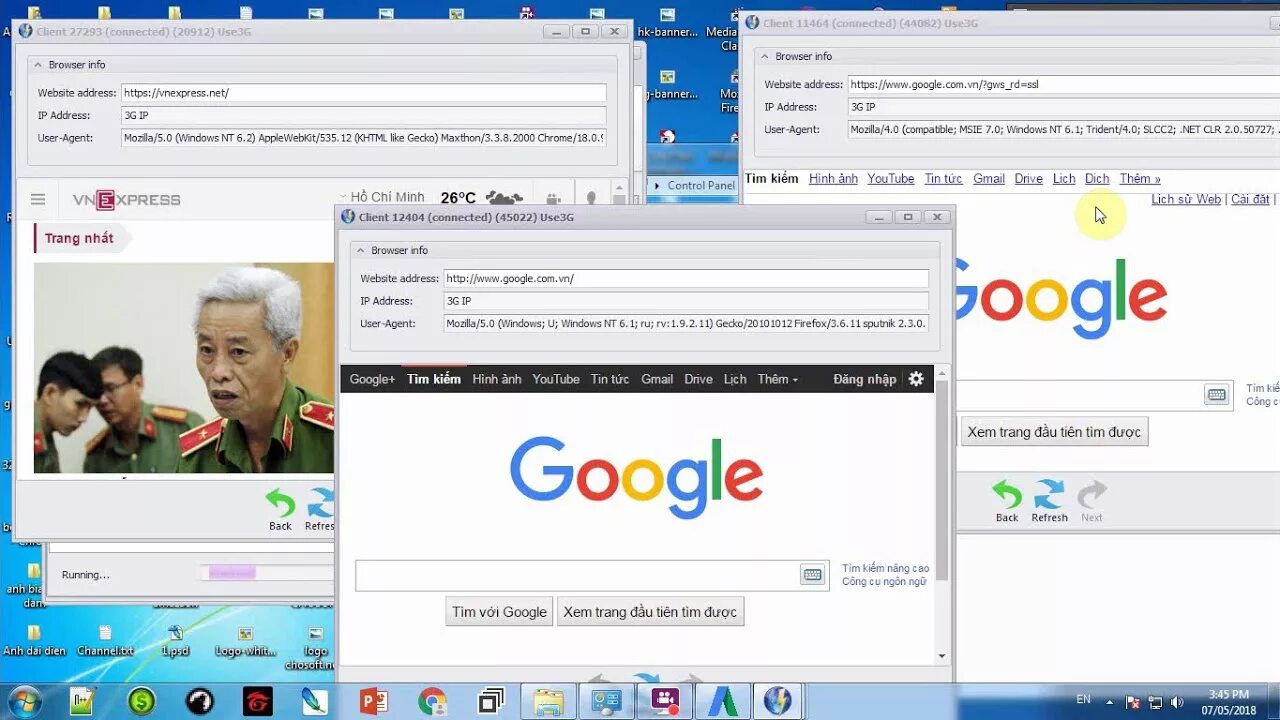The height and width of the screenshot is (720, 1280).
Task: Select Gmail in Client 12404 Google bar
Action: pos(657,379)
